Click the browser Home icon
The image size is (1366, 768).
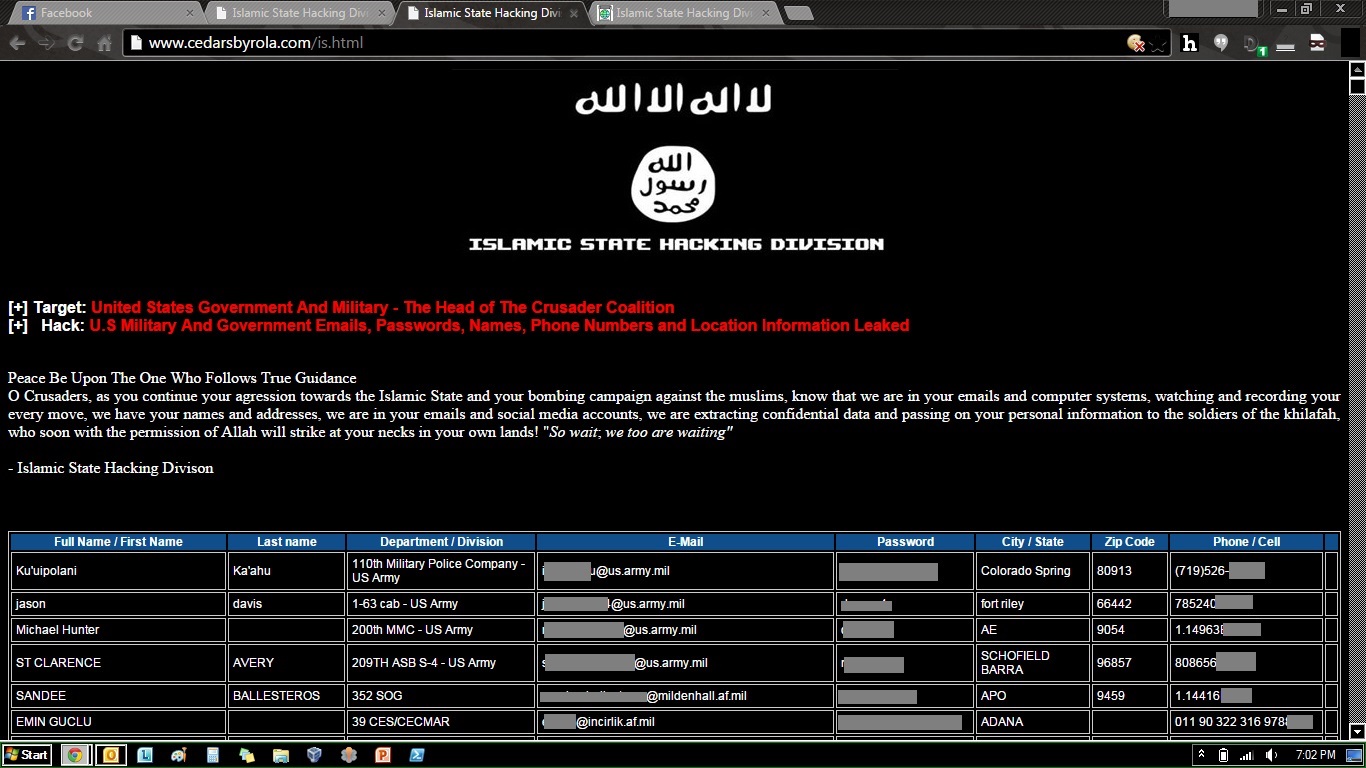(x=103, y=43)
